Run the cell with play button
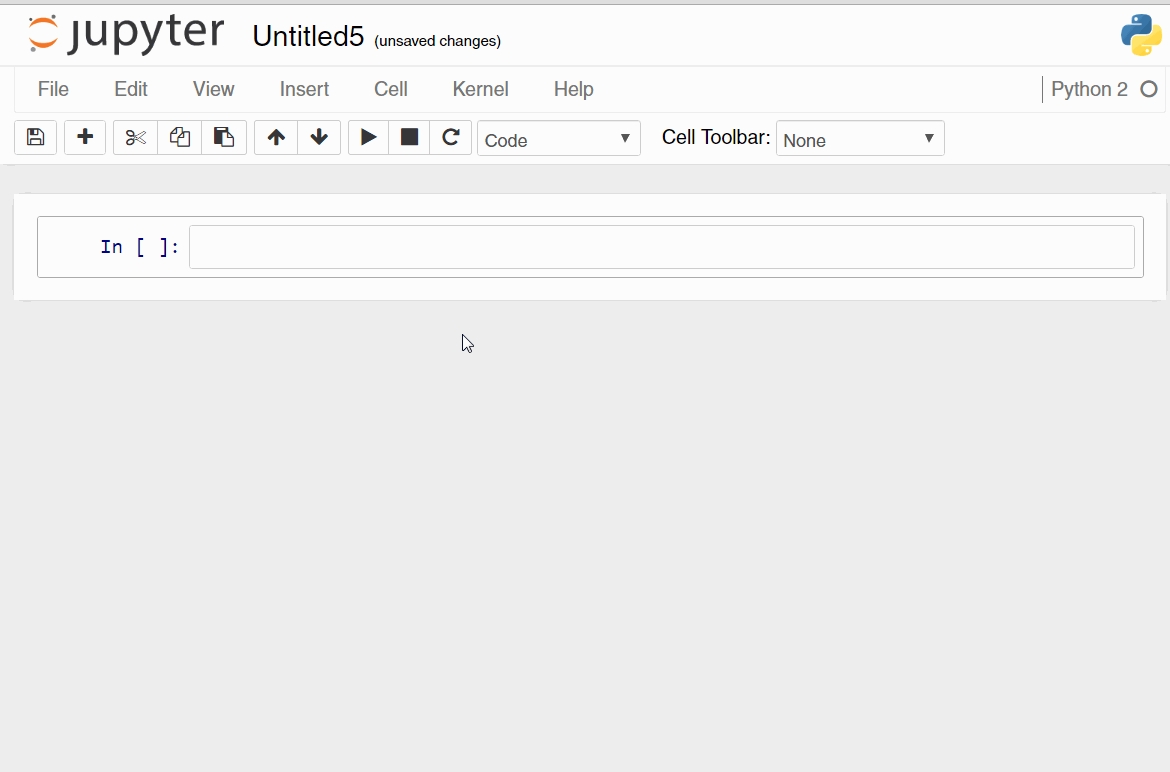Screen dimensions: 1170x772 pyautogui.click(x=369, y=138)
